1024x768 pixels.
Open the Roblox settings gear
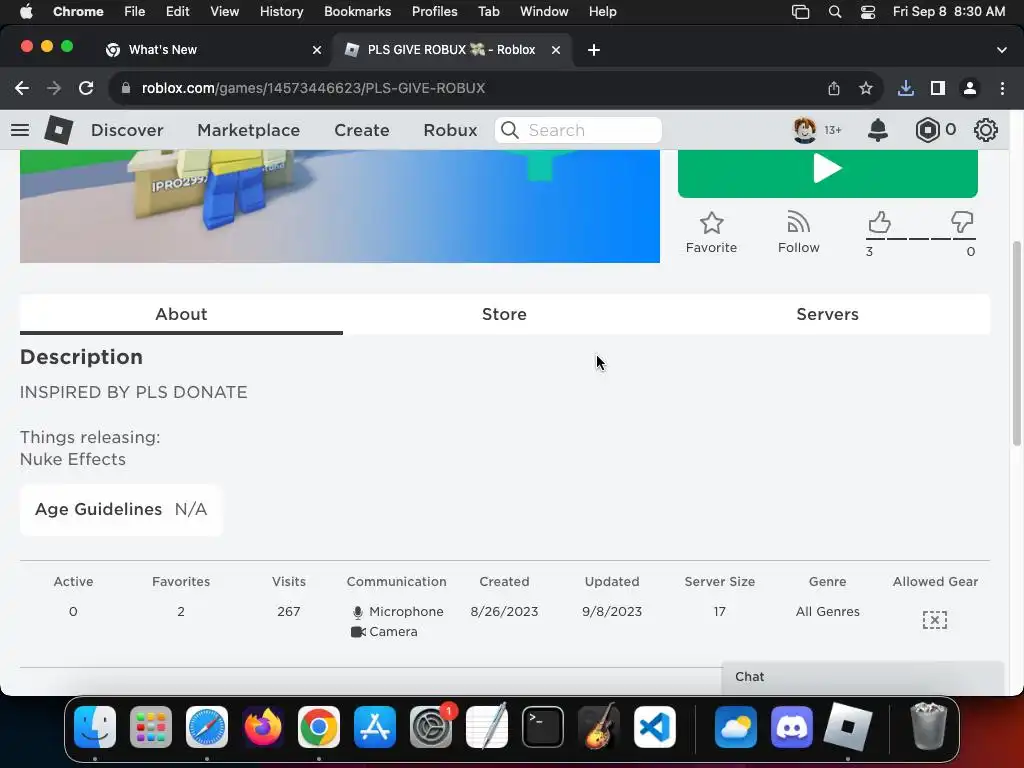[985, 130]
